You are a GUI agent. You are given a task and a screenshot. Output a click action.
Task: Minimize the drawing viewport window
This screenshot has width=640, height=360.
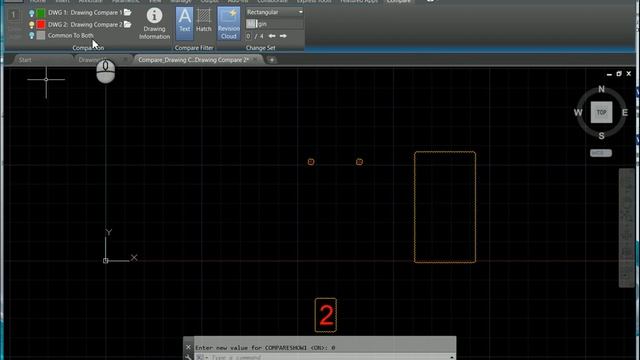point(609,74)
